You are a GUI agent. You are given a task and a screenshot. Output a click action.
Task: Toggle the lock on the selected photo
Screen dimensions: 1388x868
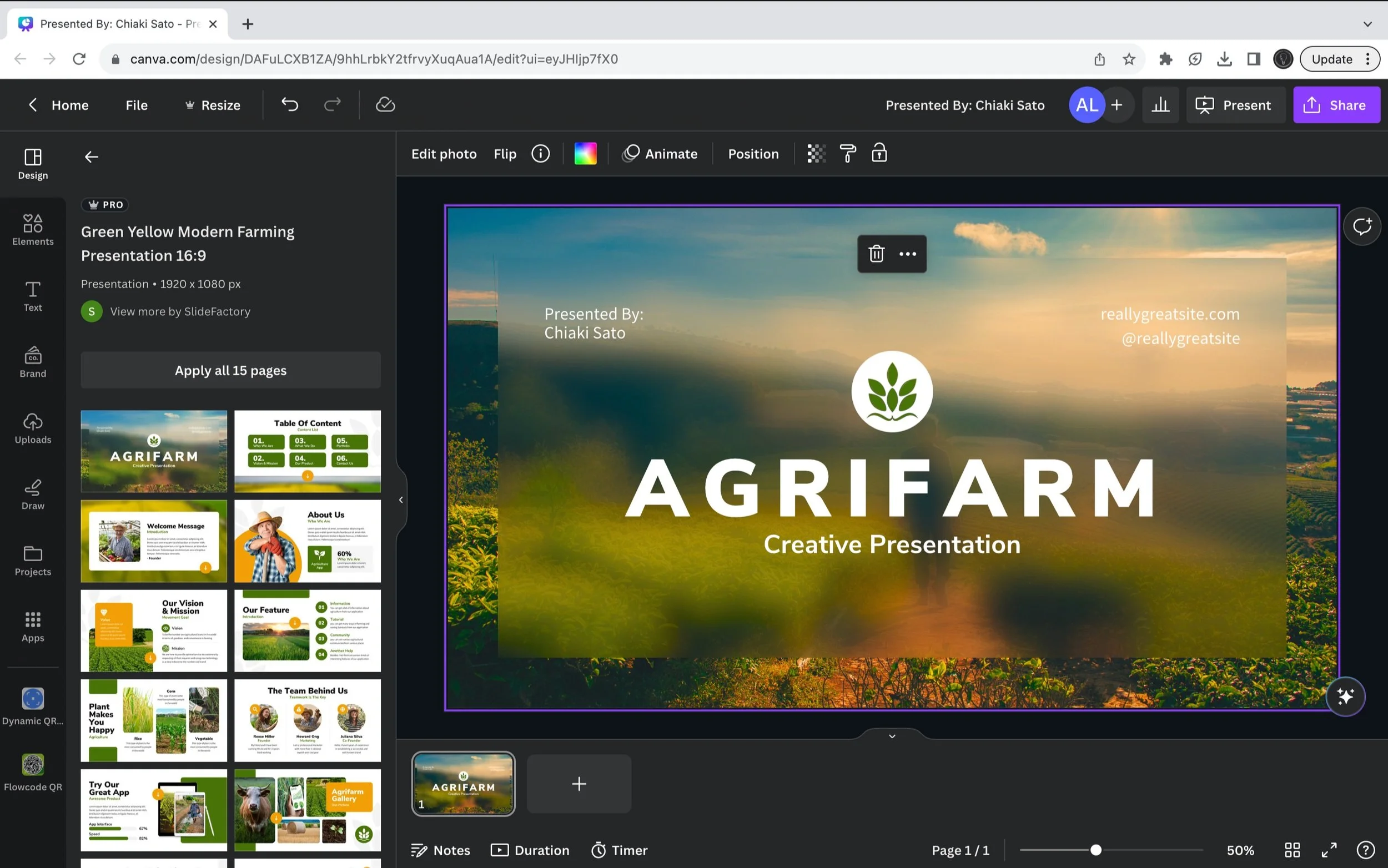coord(879,153)
